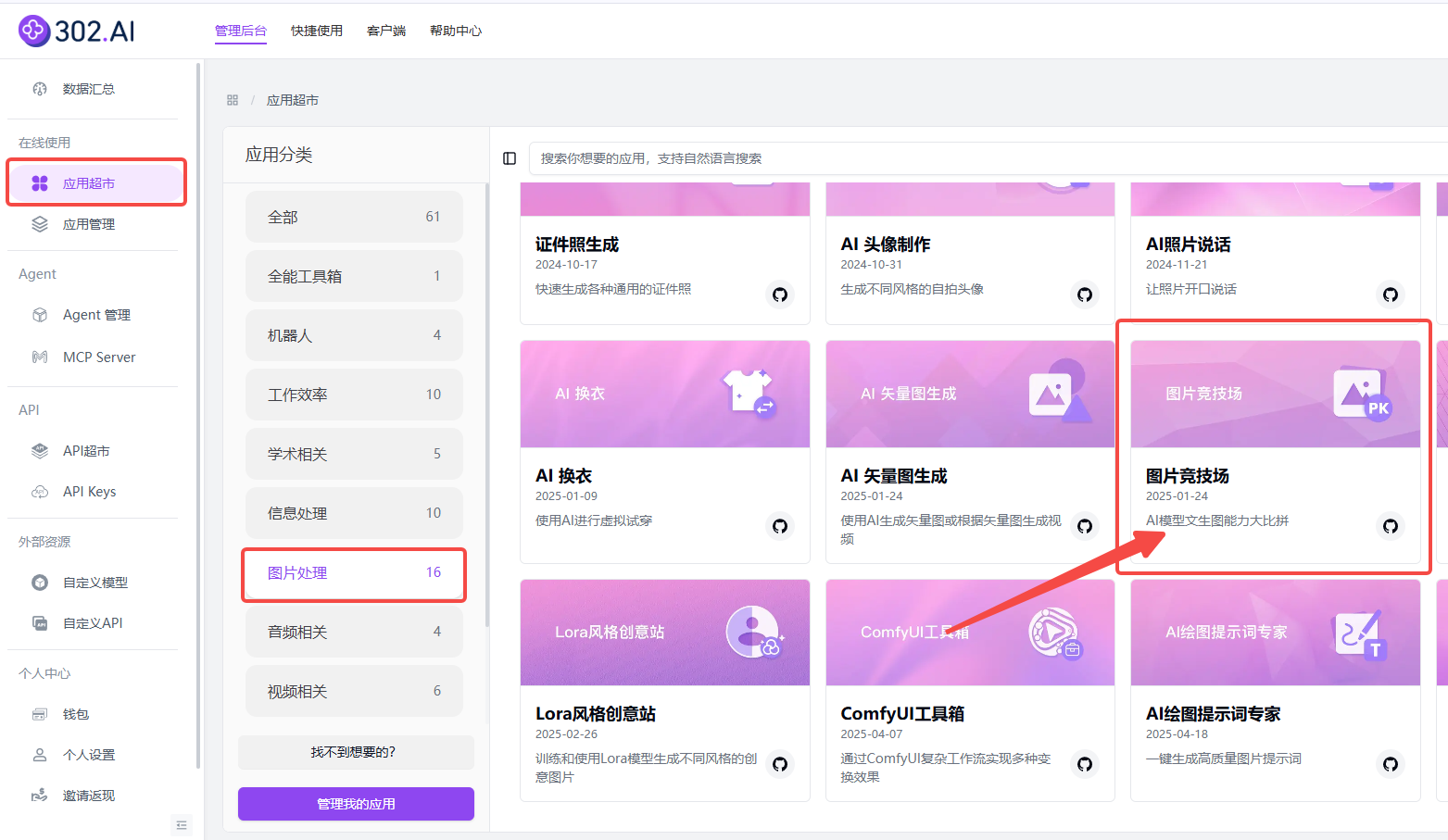Select 全能工具箱 category
The width and height of the screenshot is (1448, 840).
tap(354, 276)
